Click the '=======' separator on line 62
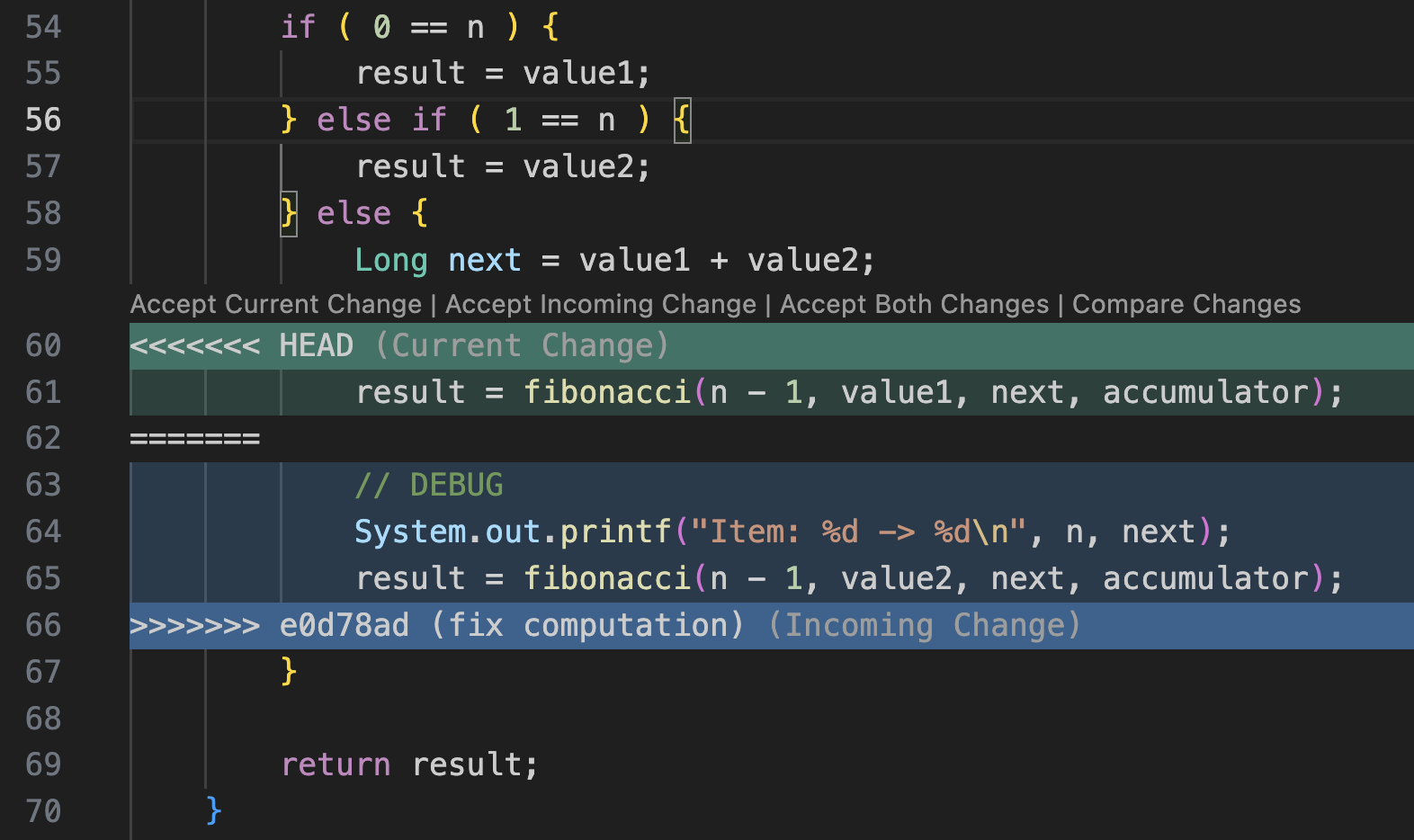The image size is (1414, 840). coord(195,439)
